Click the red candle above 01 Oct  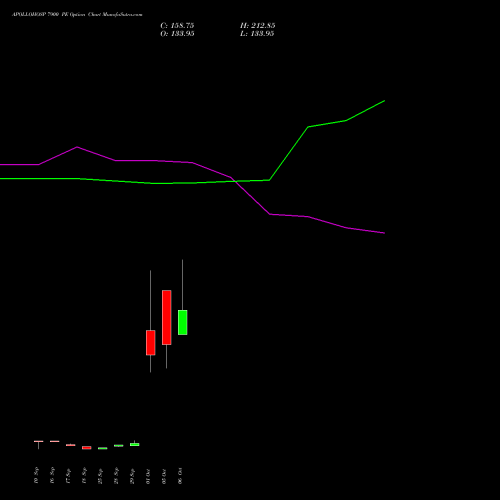pos(151,343)
